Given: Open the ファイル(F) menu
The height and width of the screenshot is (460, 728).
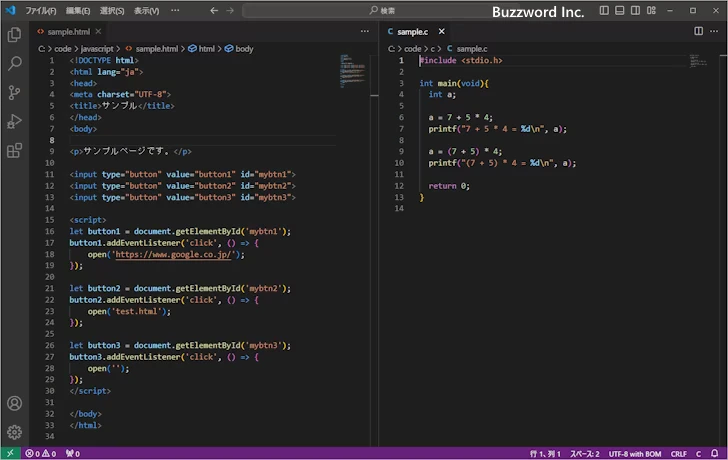Looking at the screenshot, I should (41, 10).
